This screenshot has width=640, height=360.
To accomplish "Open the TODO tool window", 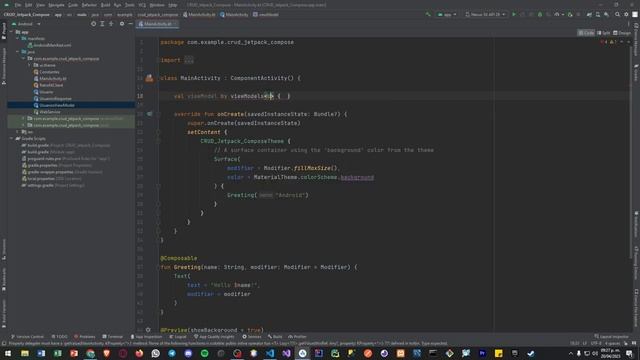I will (60, 337).
